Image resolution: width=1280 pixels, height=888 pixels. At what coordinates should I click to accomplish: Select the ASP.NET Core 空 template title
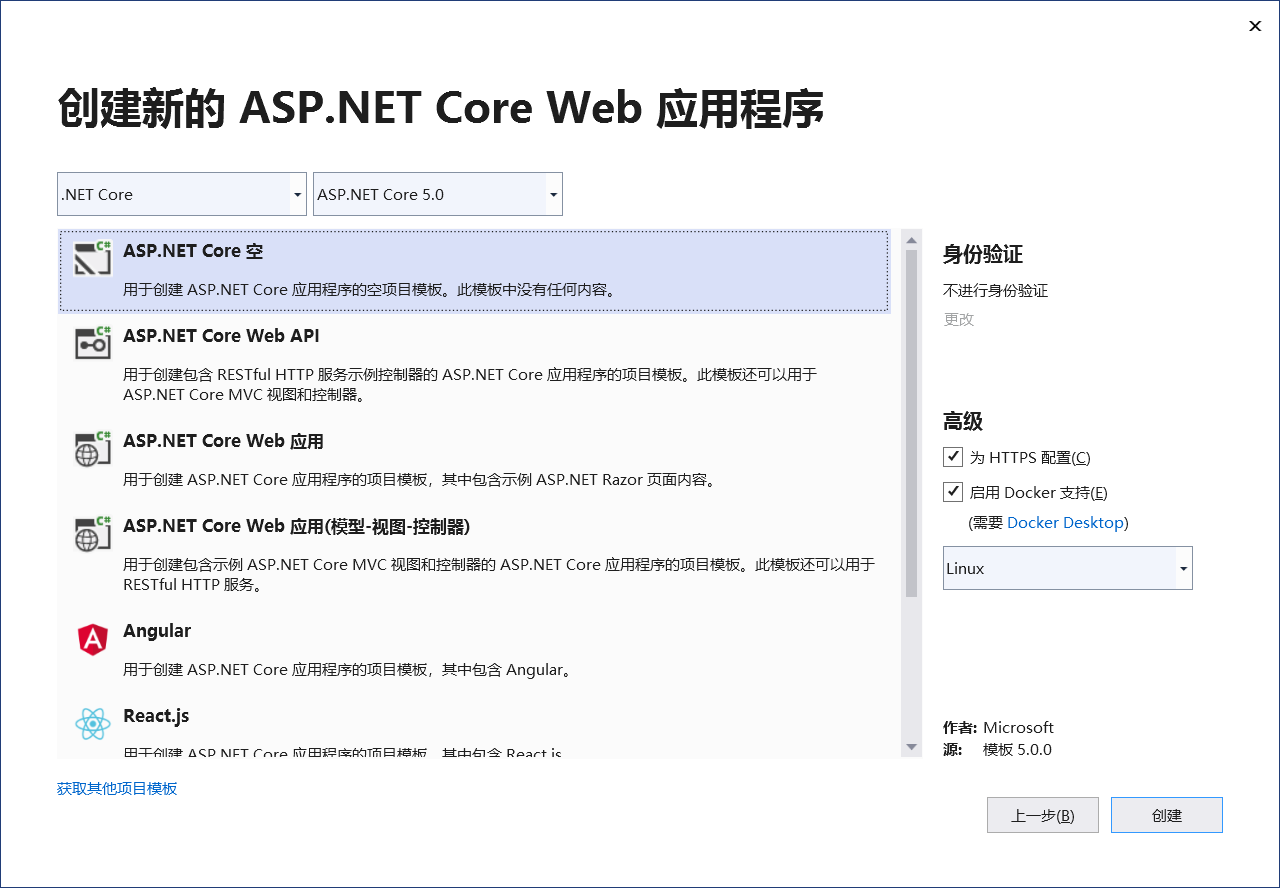tap(193, 251)
